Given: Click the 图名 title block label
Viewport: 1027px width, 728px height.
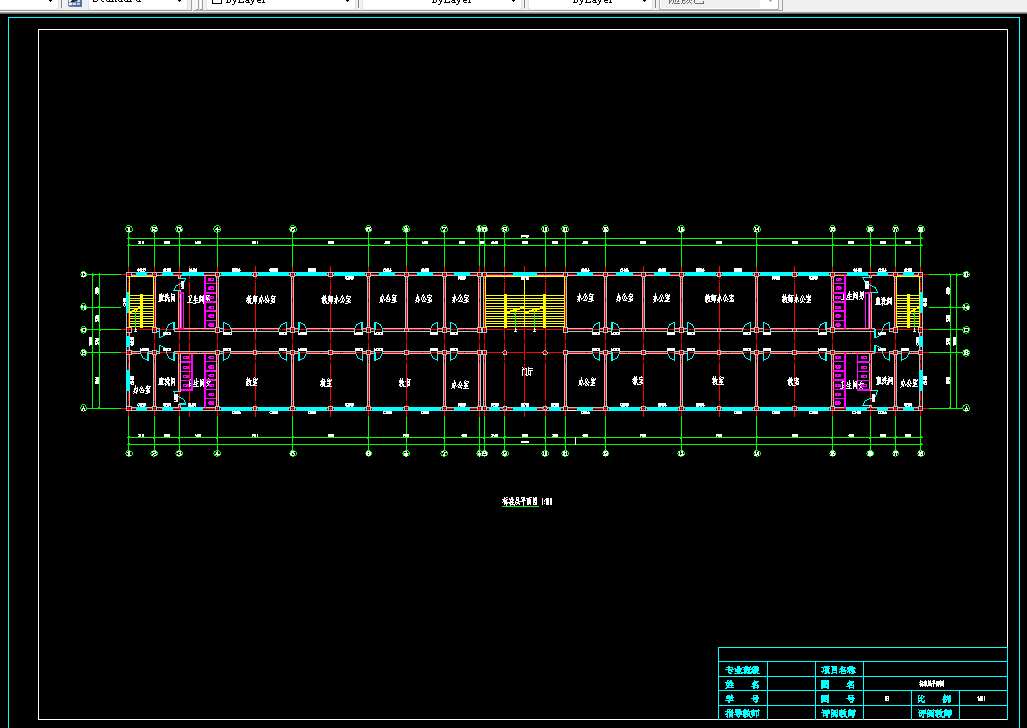Looking at the screenshot, I should 838,684.
